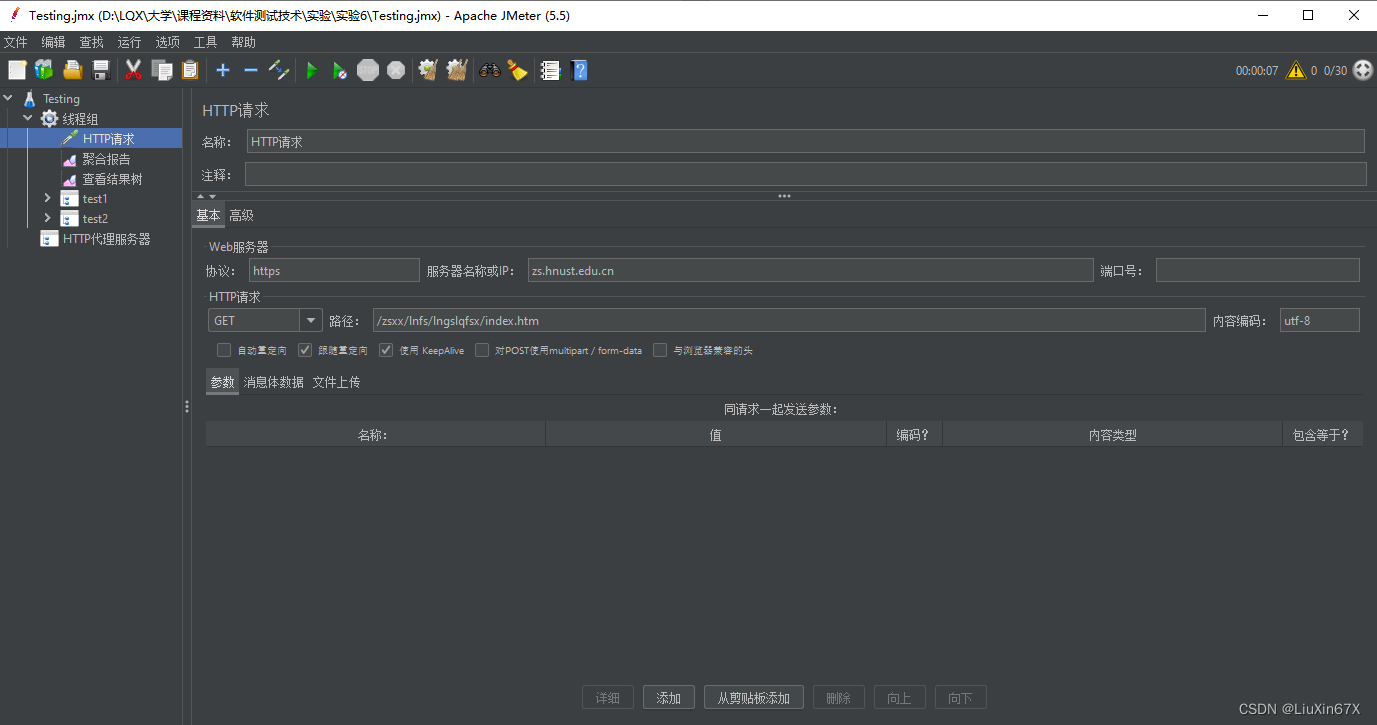Save the test plan with floppy icon
Screen dimensions: 1377x725
pyautogui.click(x=101, y=70)
